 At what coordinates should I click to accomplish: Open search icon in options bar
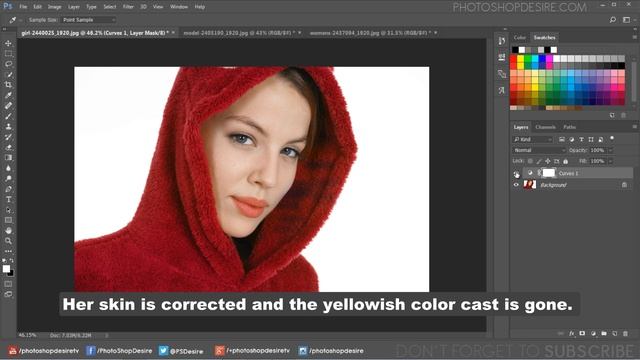[613, 20]
